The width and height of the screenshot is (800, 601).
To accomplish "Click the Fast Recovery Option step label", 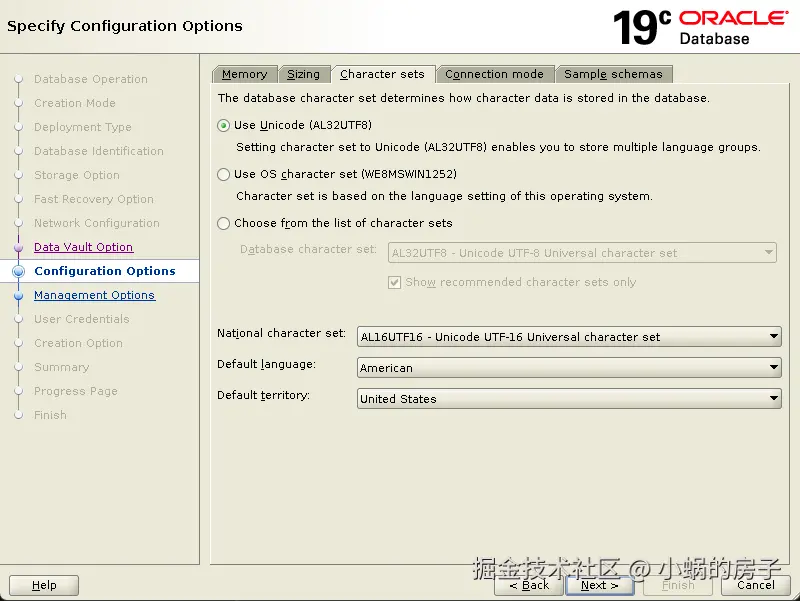I will (94, 199).
